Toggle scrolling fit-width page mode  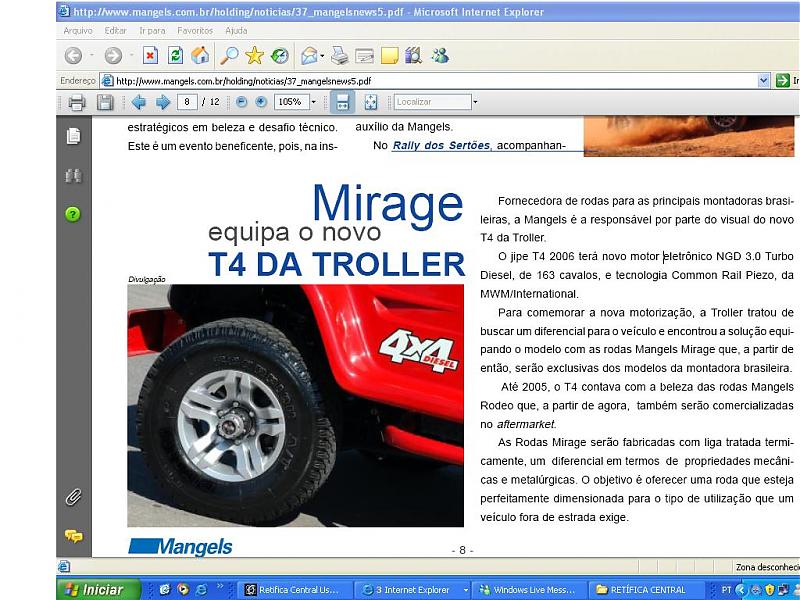pos(342,102)
